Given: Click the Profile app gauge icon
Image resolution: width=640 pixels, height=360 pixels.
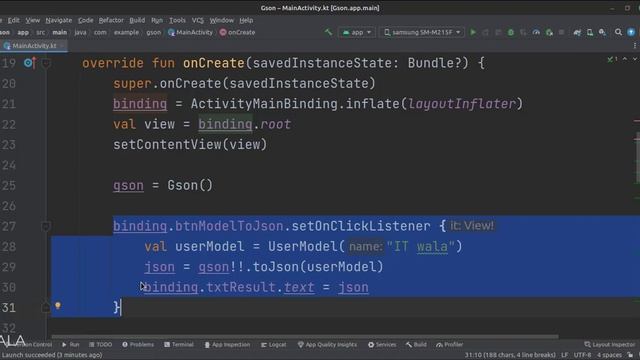Looking at the screenshot, I should (536, 32).
